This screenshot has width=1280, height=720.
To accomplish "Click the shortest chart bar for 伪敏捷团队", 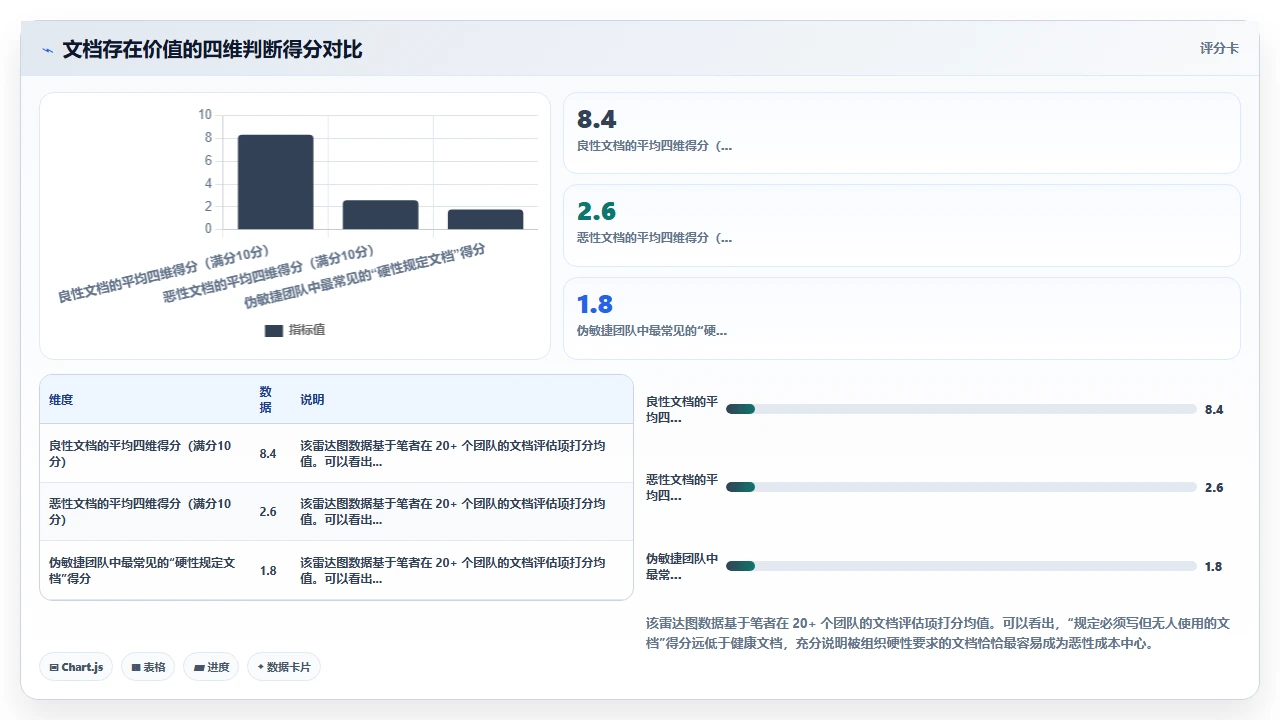I will click(x=485, y=219).
